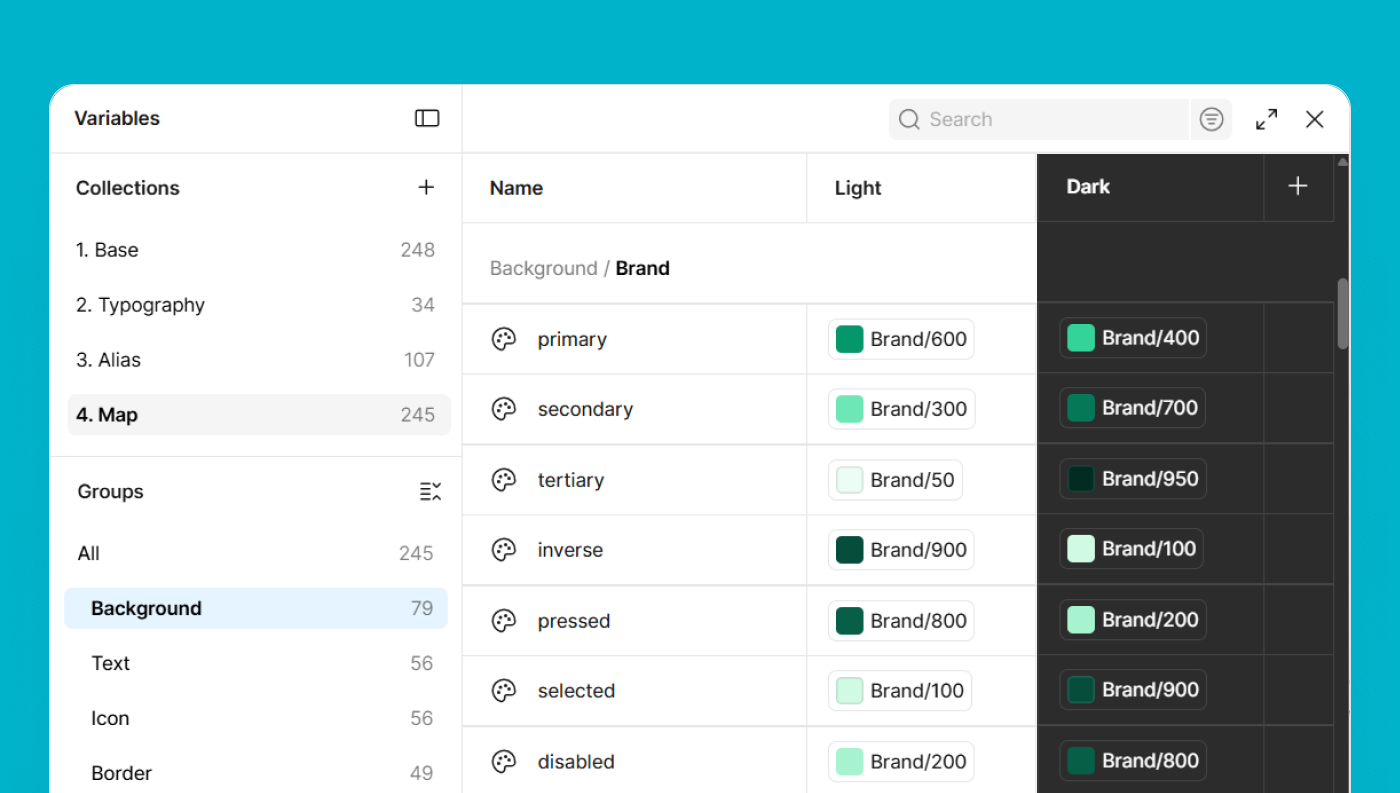1400x793 pixels.
Task: Click the Groups section heading
Action: 110,491
